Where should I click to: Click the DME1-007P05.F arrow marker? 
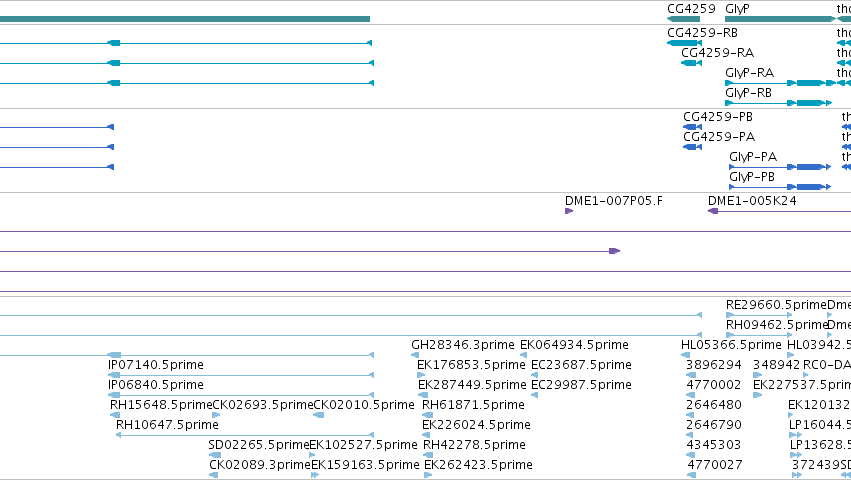click(x=569, y=211)
